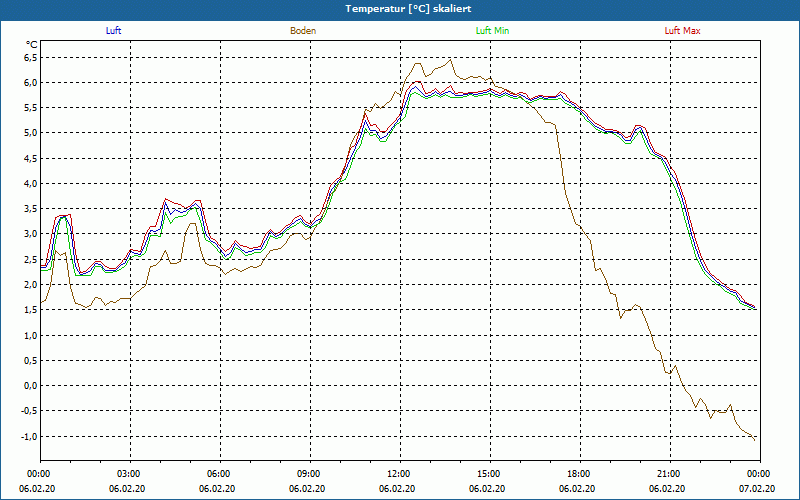This screenshot has width=800, height=500.
Task: Click the 06:00 time axis label
Action: pyautogui.click(x=217, y=474)
